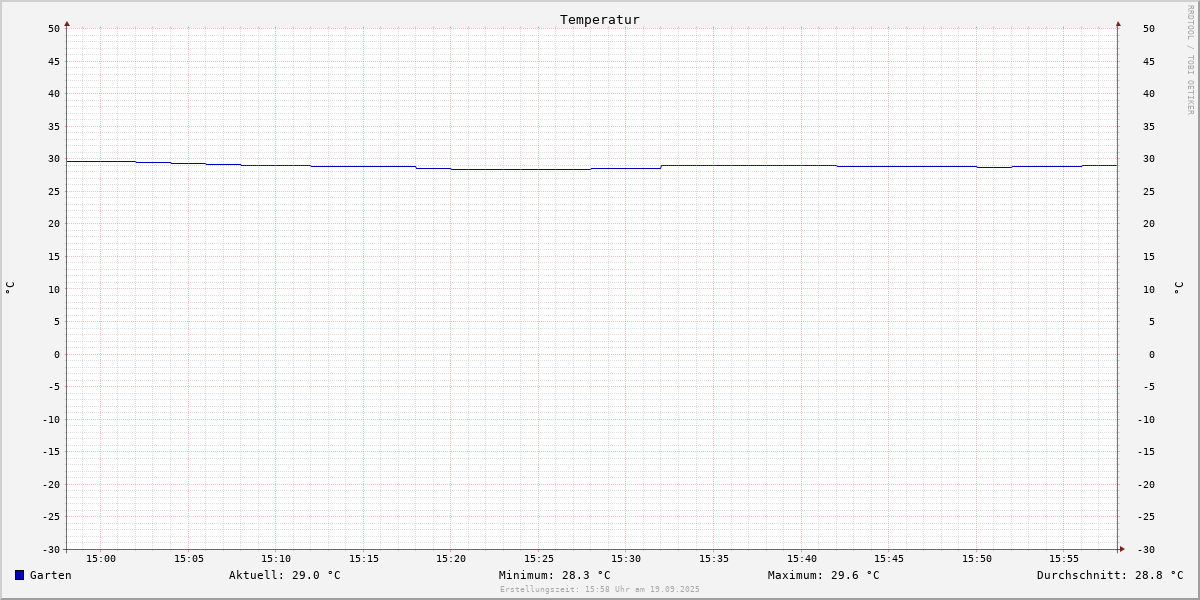Select the Durchschnitt: 28.8 °C value

click(1110, 575)
